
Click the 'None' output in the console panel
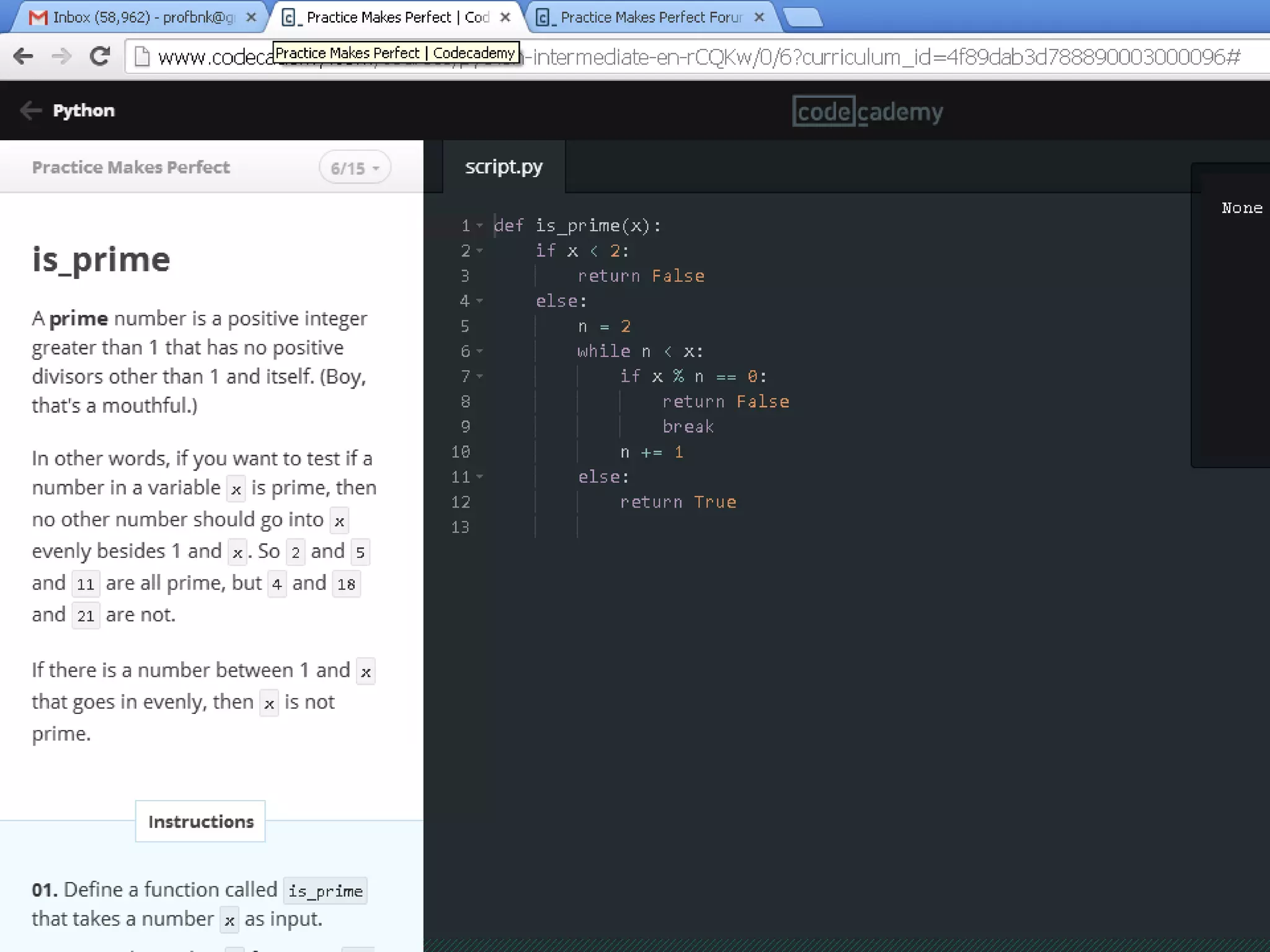[1241, 208]
